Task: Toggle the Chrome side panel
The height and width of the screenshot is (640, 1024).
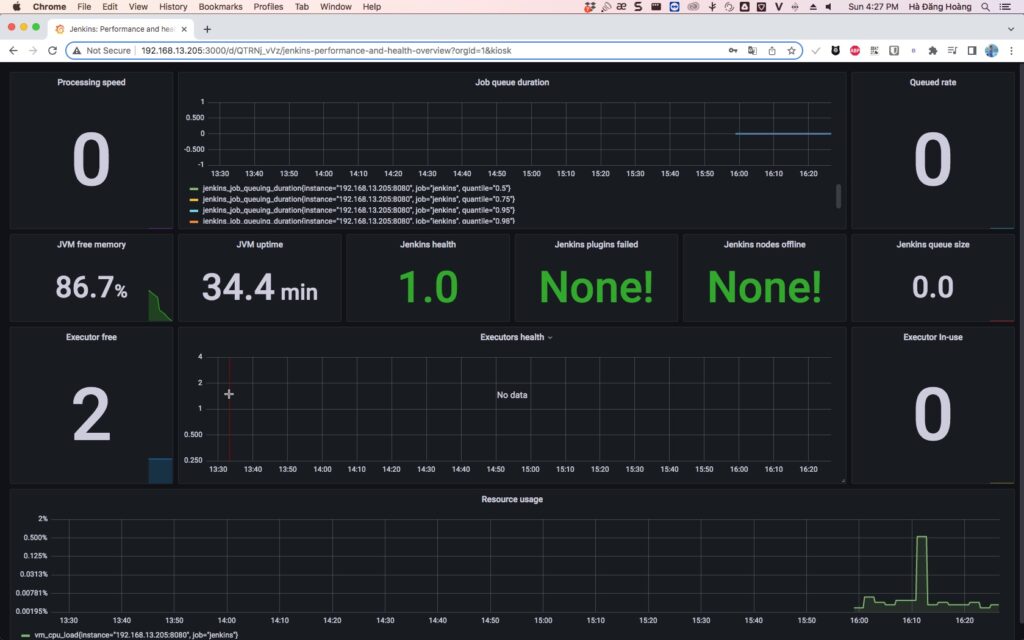Action: point(972,50)
